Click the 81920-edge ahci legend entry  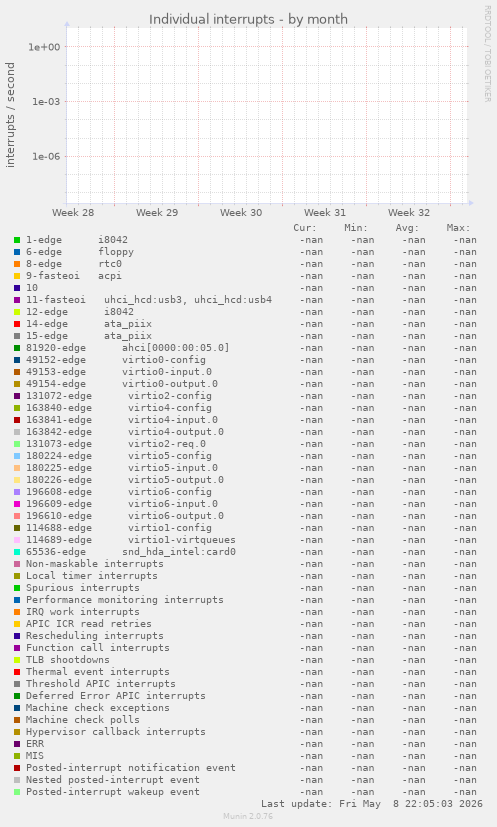(x=128, y=348)
